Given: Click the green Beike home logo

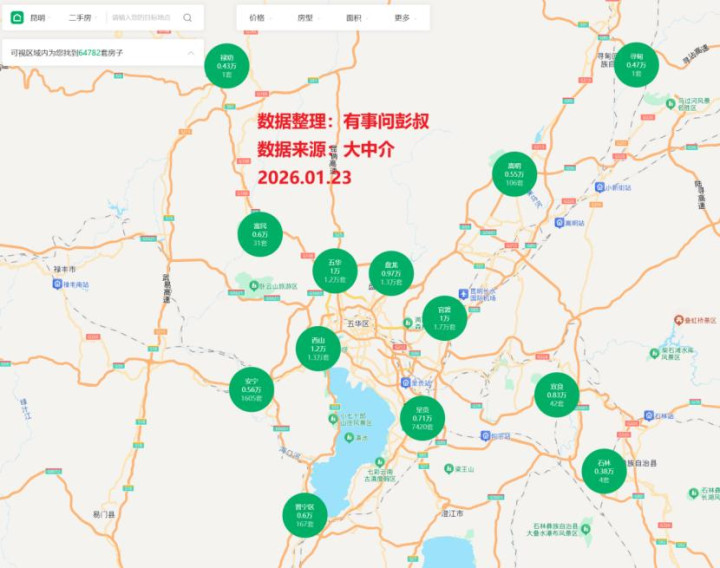Looking at the screenshot, I should pos(17,17).
